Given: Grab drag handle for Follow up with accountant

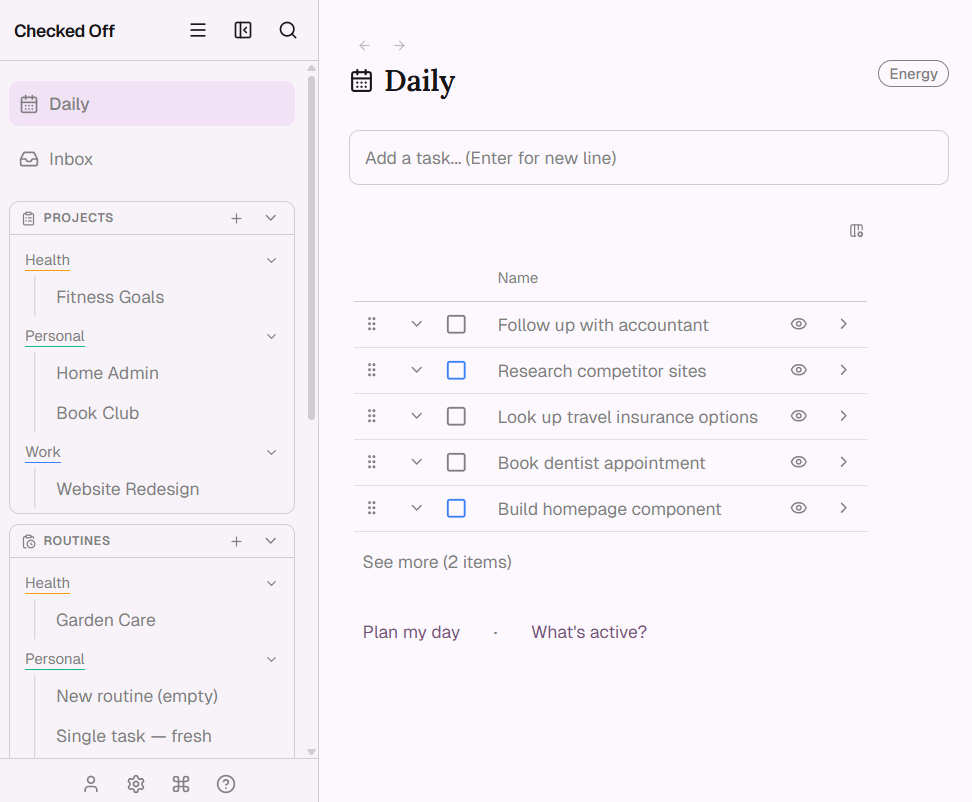Looking at the screenshot, I should click(x=371, y=324).
